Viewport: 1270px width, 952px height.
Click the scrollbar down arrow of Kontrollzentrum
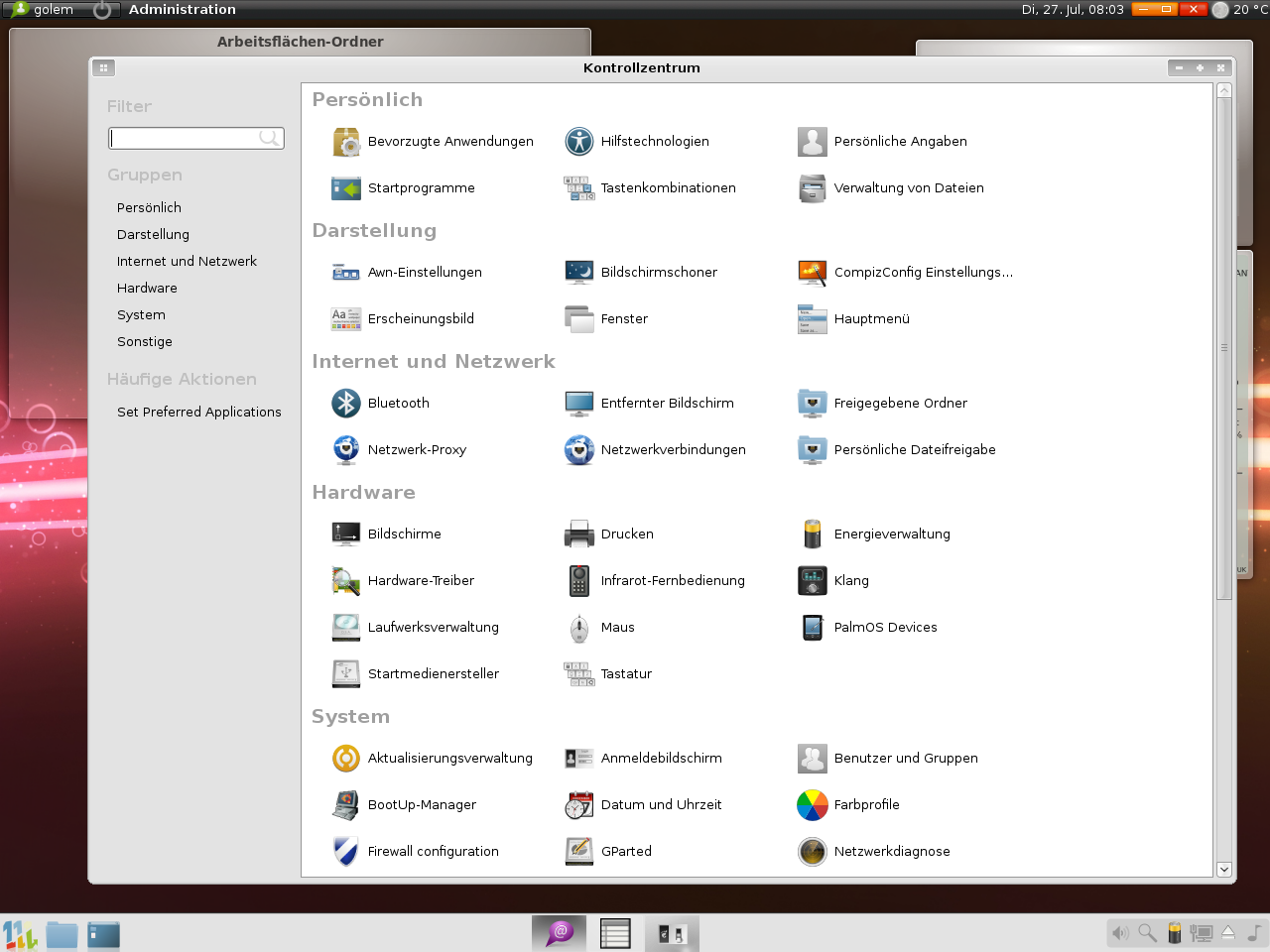coord(1223,870)
